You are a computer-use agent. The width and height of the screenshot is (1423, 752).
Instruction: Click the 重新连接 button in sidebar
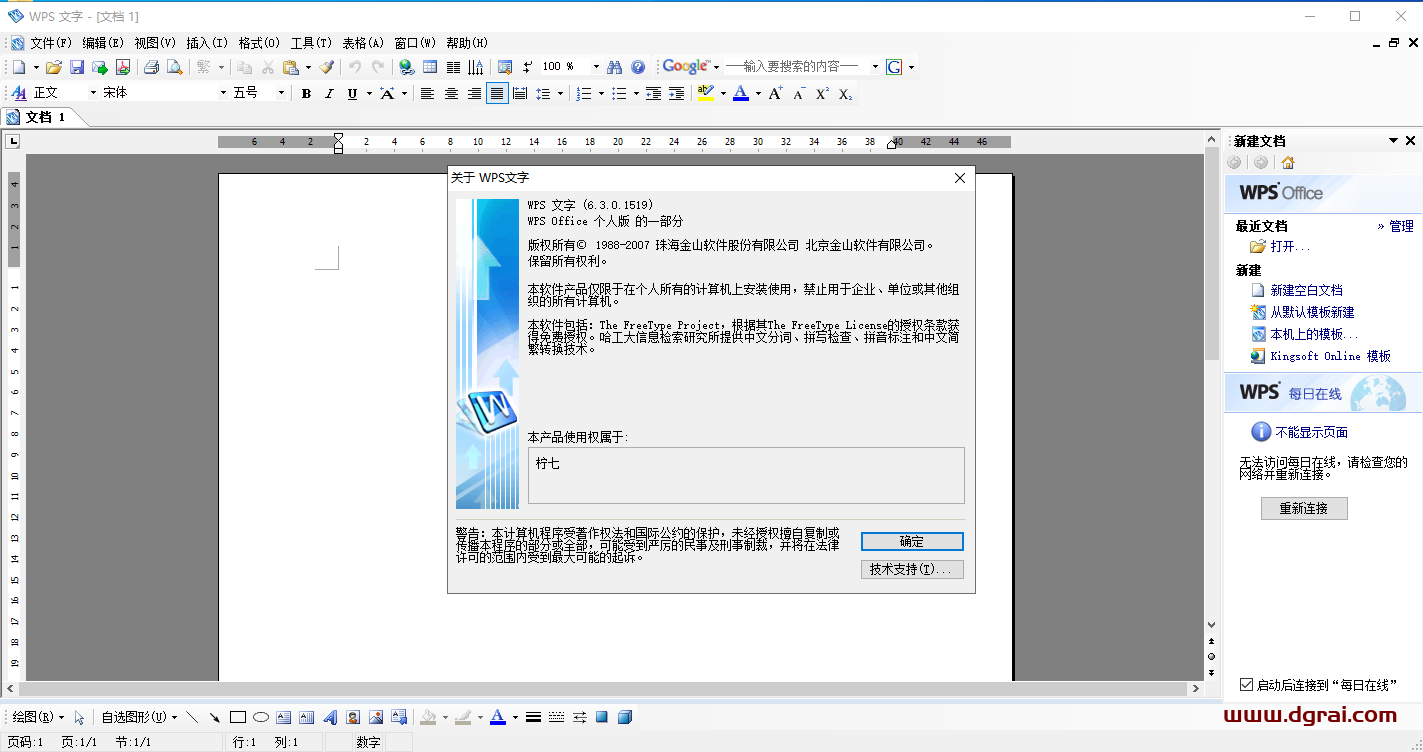1304,508
